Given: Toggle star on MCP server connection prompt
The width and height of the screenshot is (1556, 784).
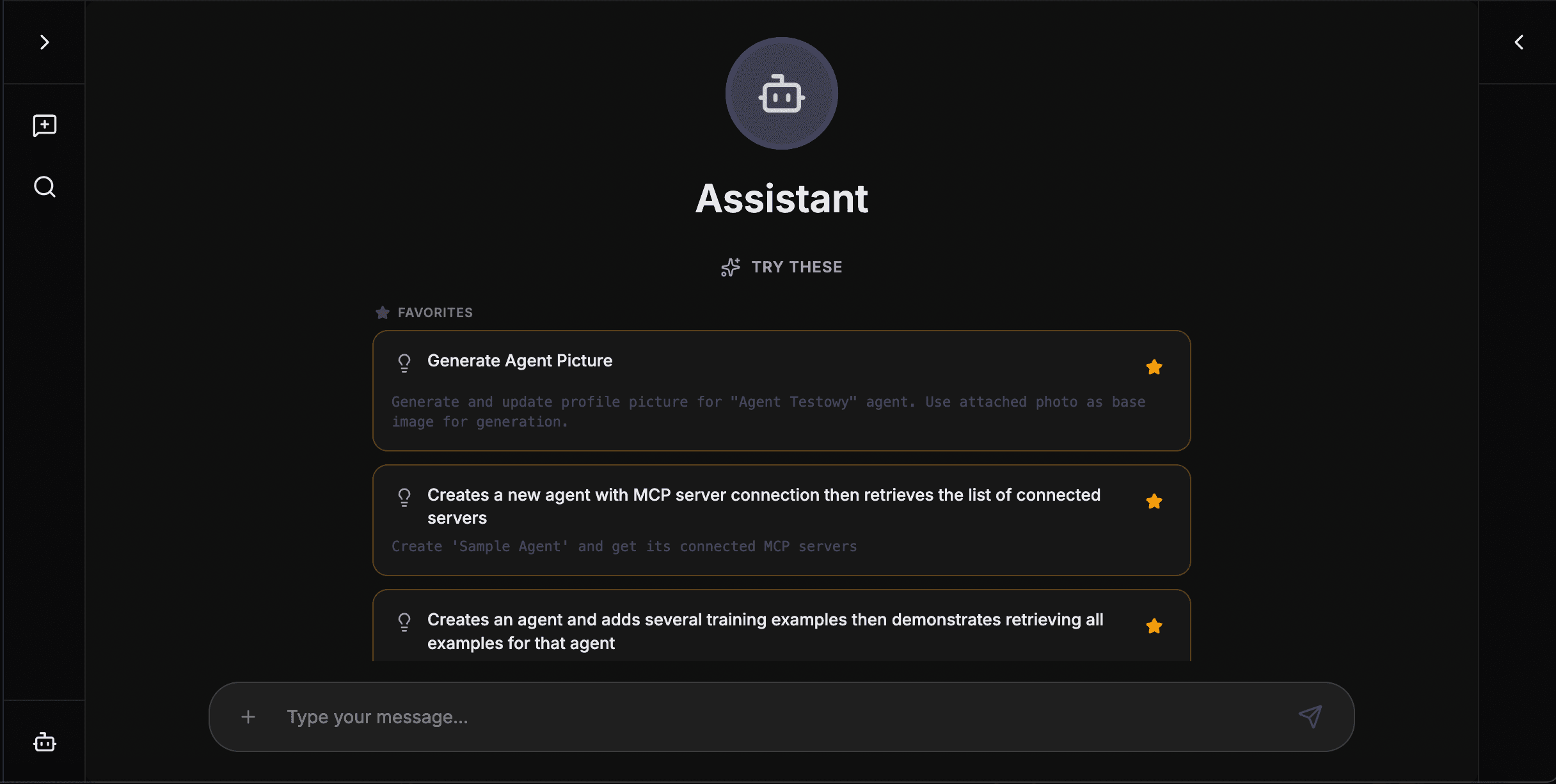Looking at the screenshot, I should (1154, 501).
